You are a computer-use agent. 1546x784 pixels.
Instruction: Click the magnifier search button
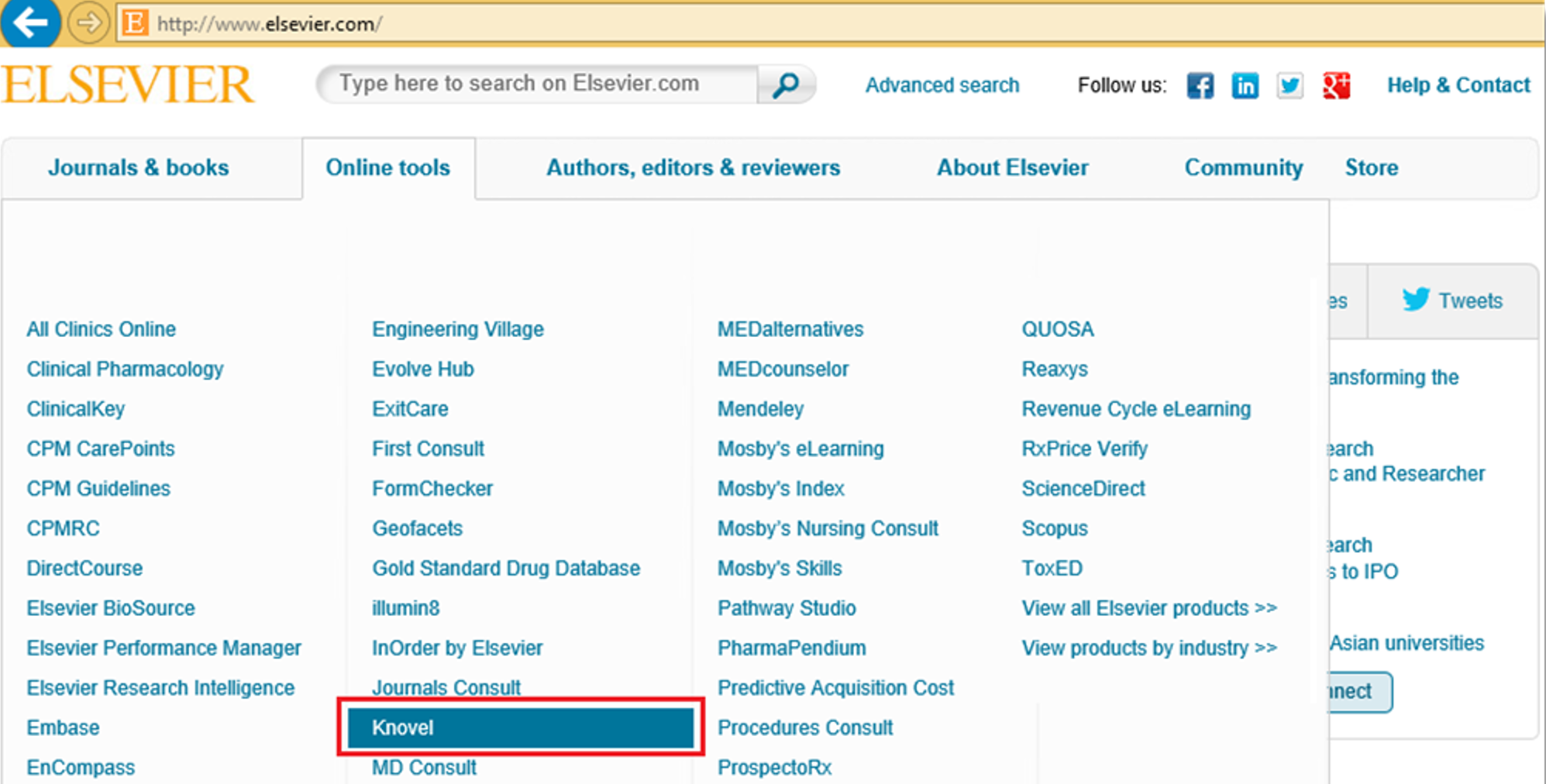786,84
